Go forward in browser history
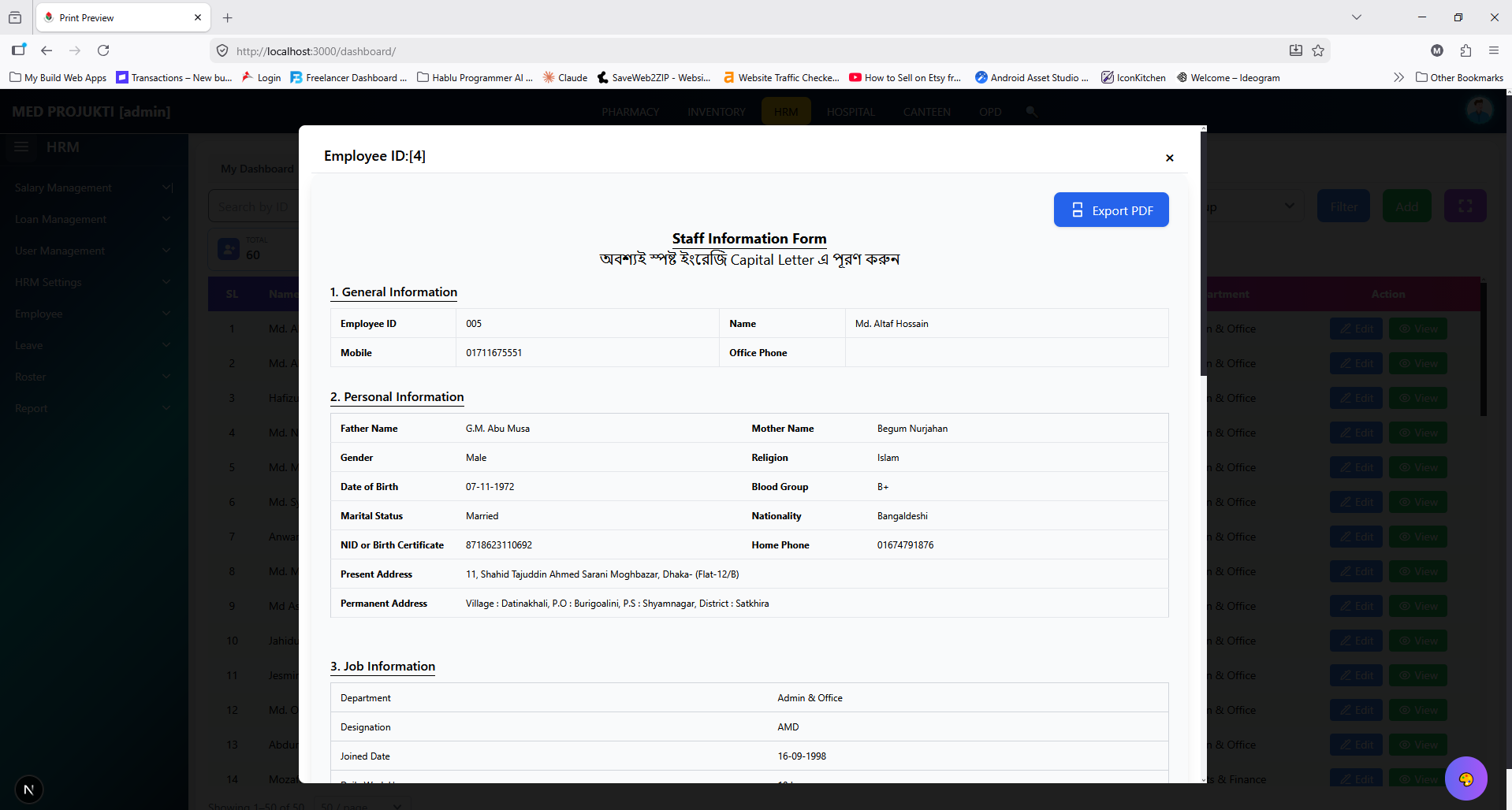1512x810 pixels. pos(75,50)
